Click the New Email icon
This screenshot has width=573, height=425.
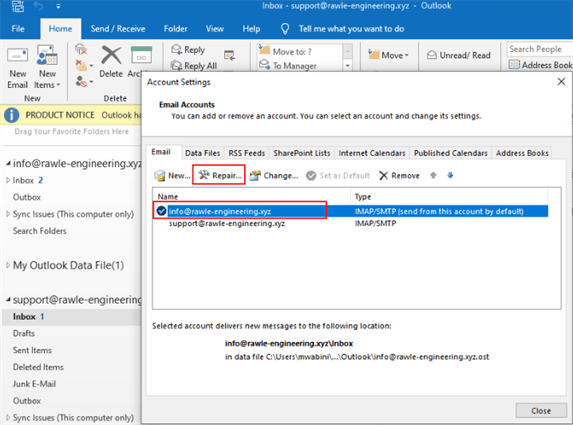(18, 56)
